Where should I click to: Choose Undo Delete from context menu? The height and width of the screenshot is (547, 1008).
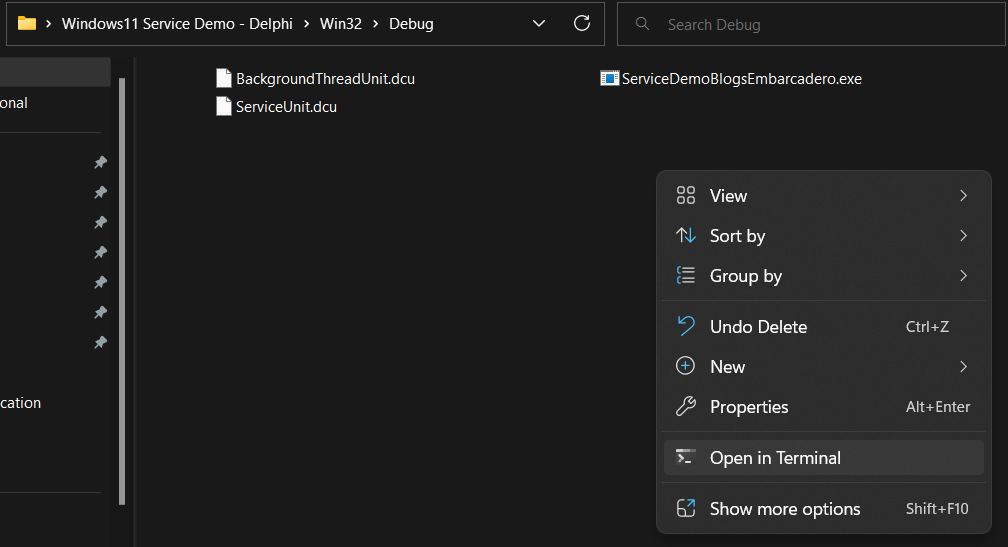tap(757, 326)
